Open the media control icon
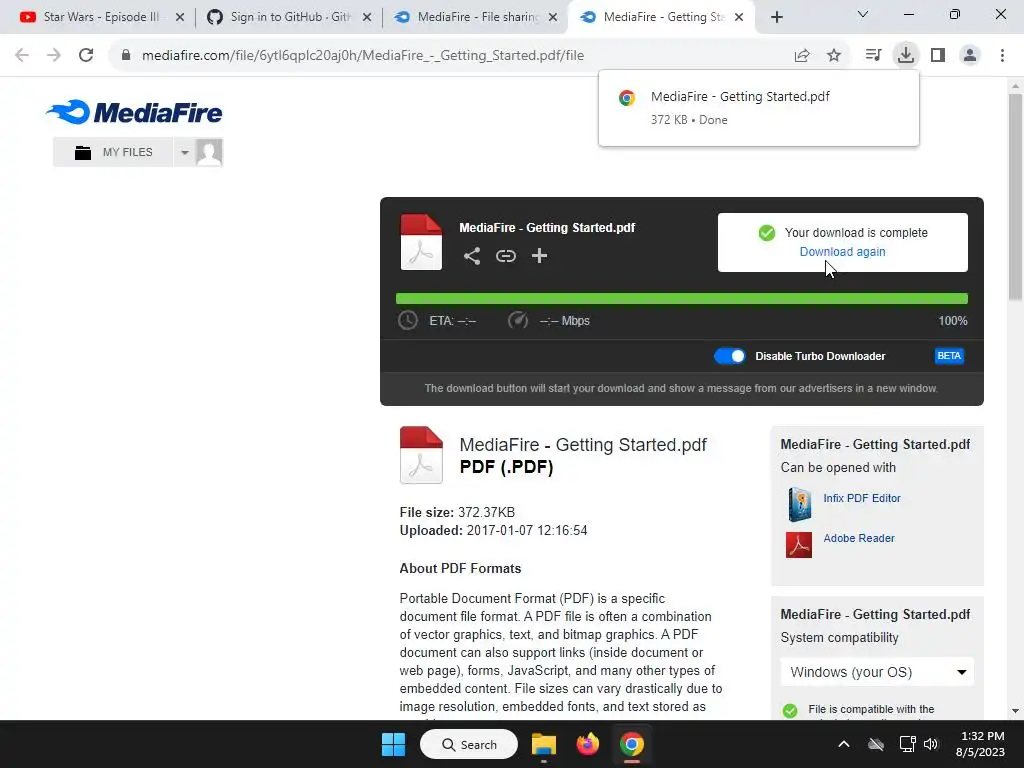The image size is (1024, 768). click(873, 56)
